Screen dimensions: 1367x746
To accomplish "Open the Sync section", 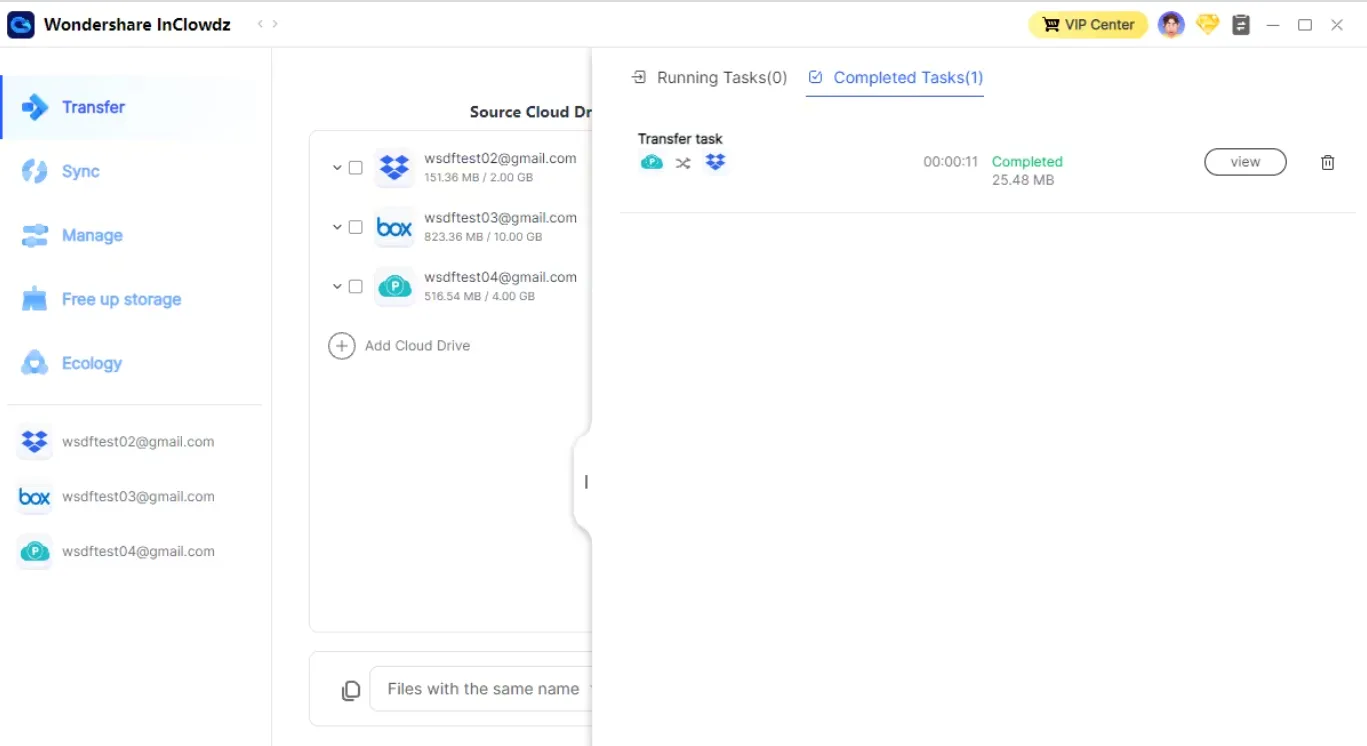I will tap(80, 171).
